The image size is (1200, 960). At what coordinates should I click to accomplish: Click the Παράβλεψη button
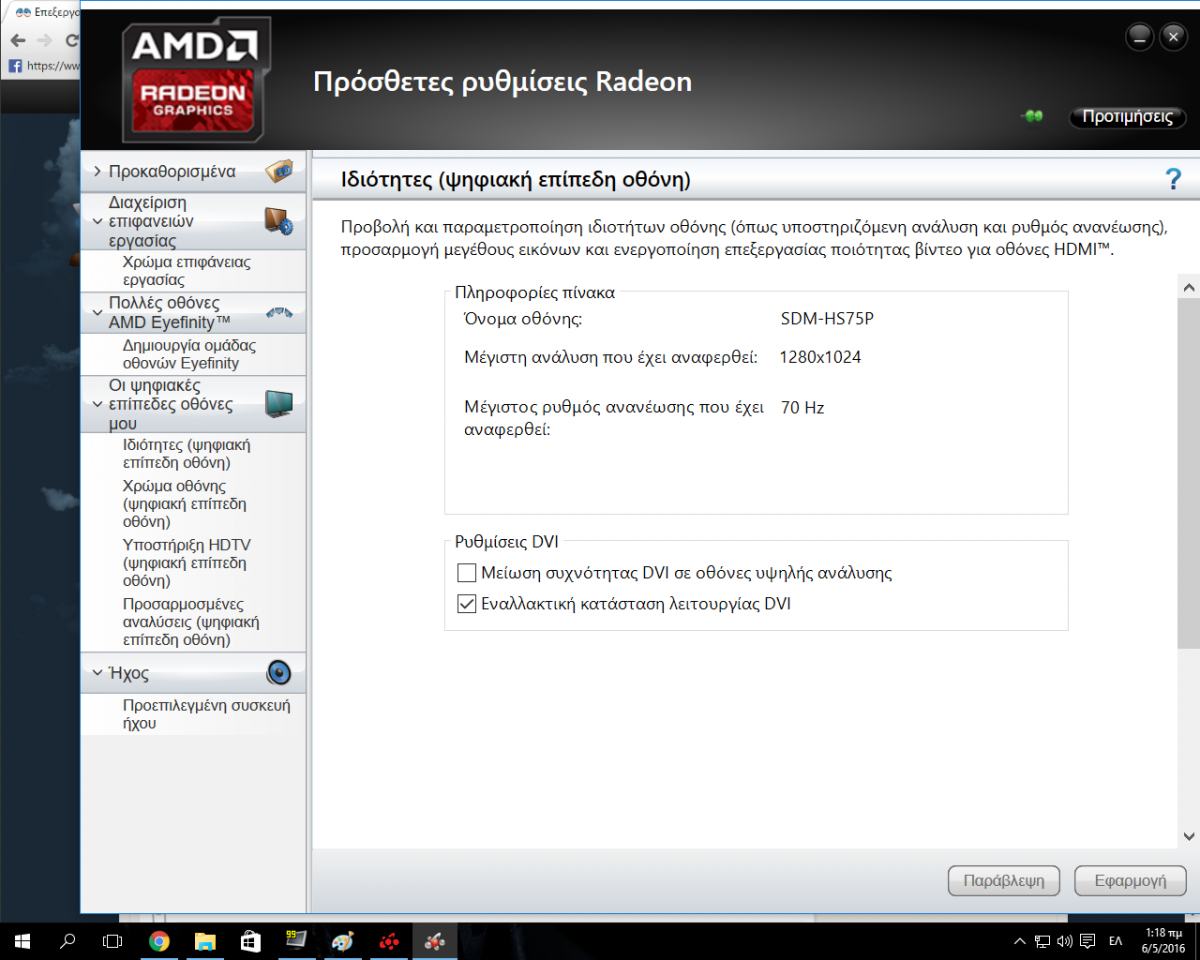click(x=1003, y=881)
